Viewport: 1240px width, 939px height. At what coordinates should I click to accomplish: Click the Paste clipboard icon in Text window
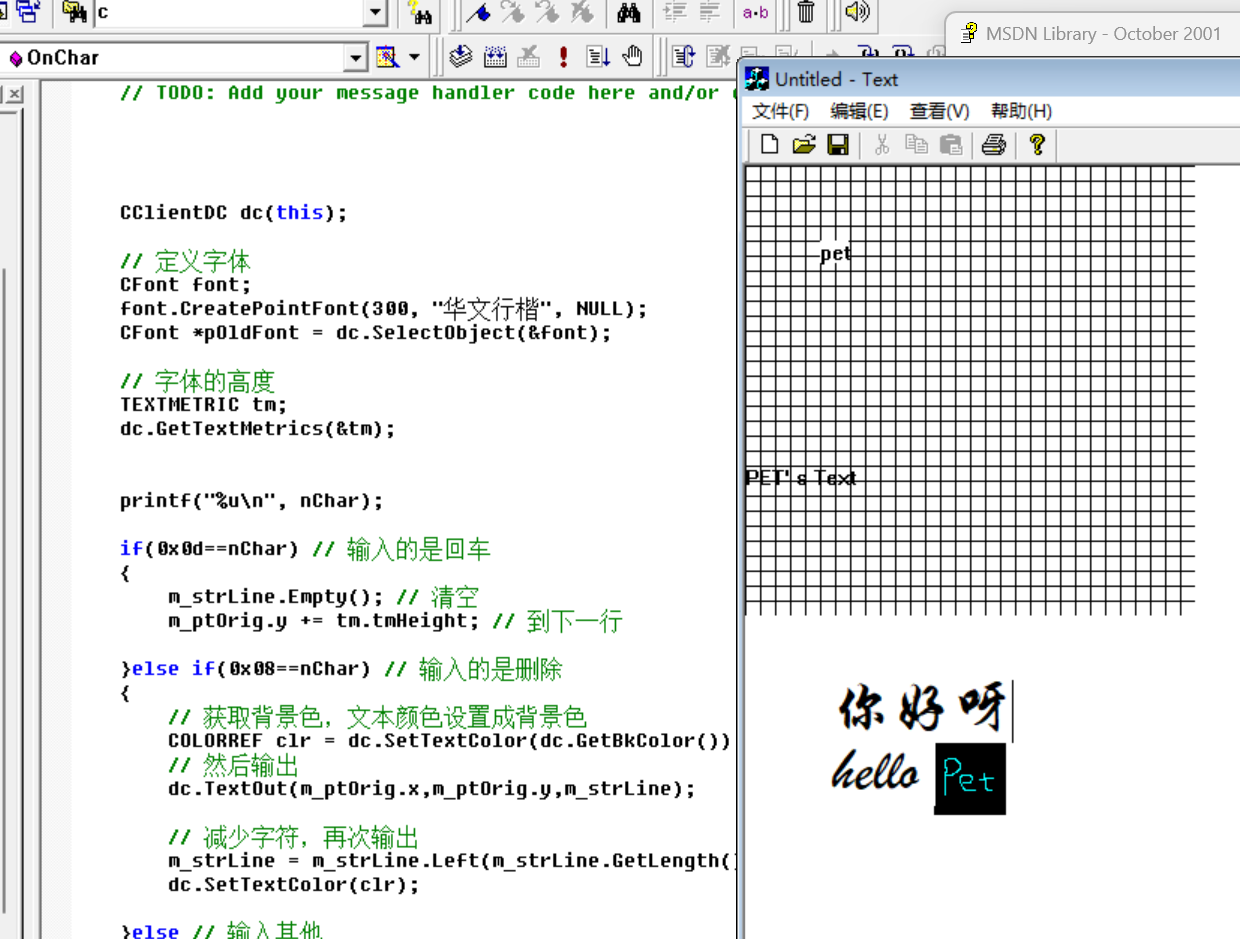[951, 145]
